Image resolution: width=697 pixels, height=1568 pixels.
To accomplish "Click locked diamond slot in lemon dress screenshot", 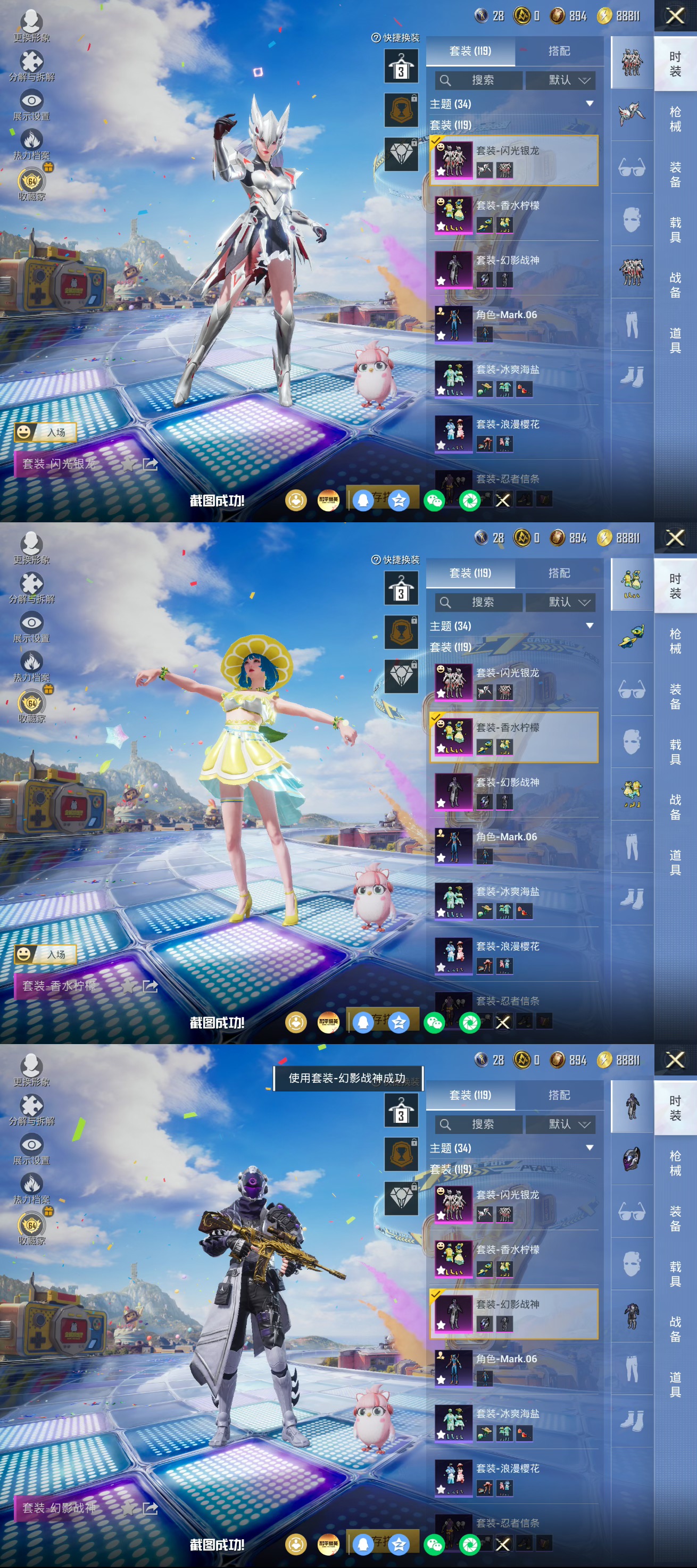I will tap(401, 676).
